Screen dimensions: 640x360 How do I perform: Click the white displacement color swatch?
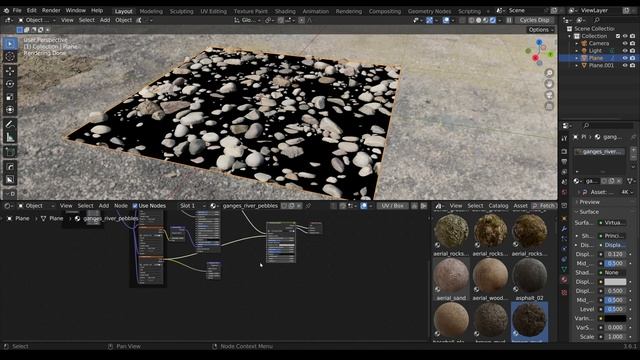pos(615,282)
